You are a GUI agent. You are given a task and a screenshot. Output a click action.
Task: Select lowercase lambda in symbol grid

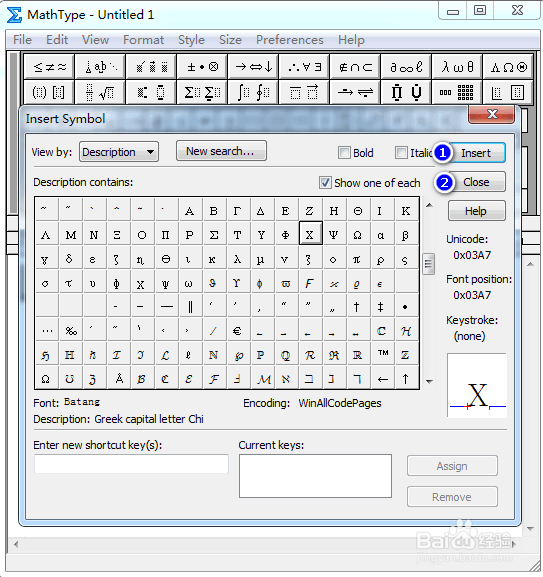pyautogui.click(x=238, y=259)
